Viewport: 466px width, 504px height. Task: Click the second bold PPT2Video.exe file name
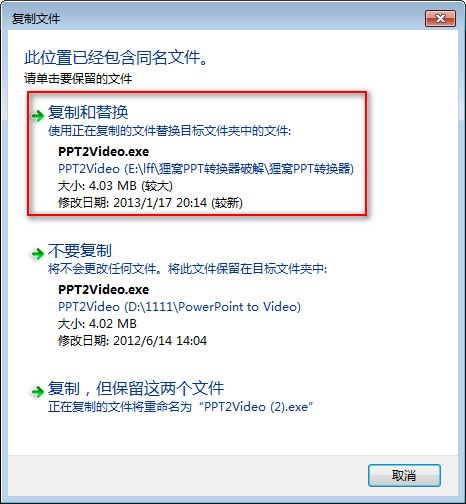103,289
